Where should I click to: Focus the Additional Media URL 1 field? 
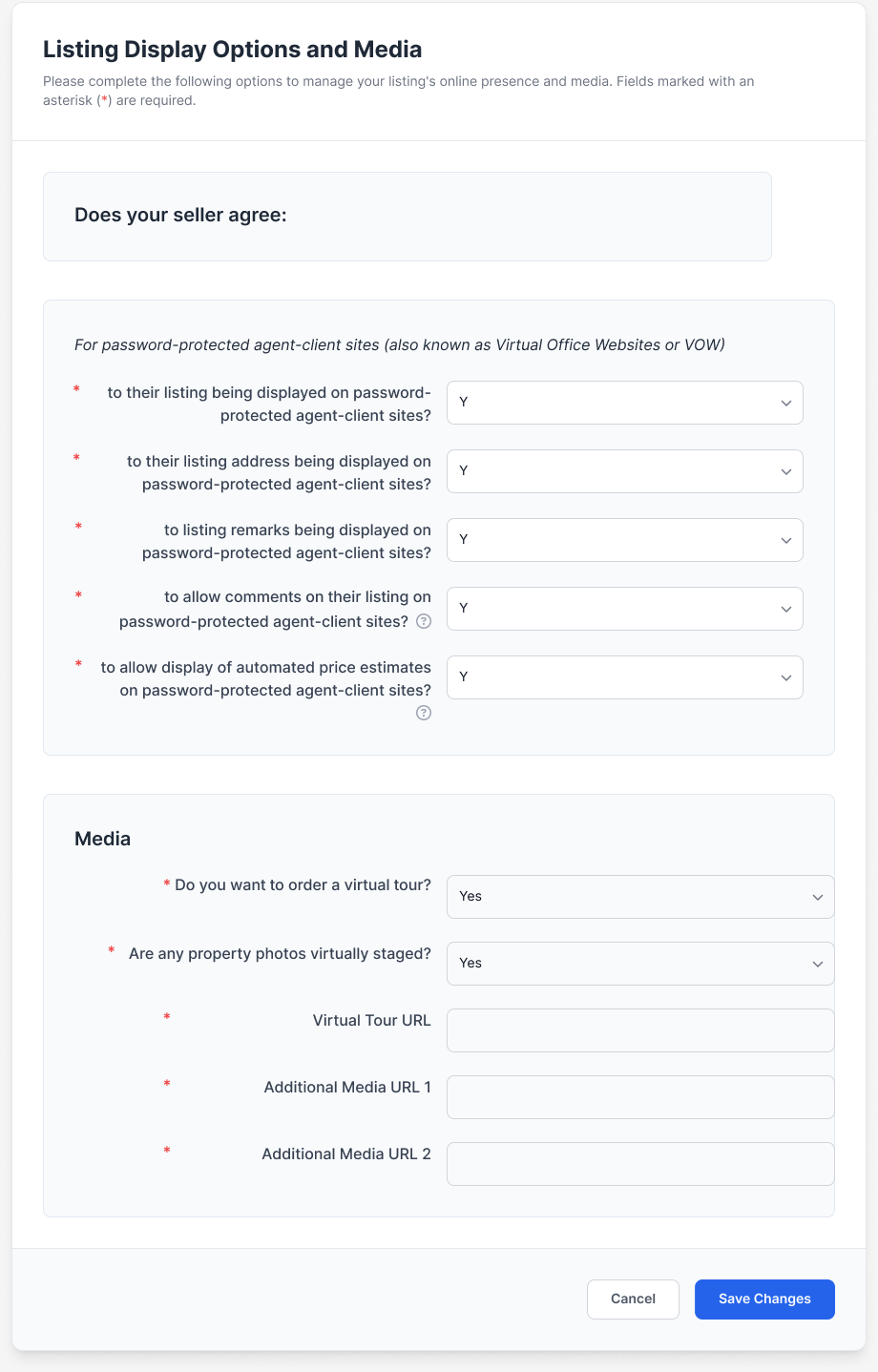coord(639,1097)
